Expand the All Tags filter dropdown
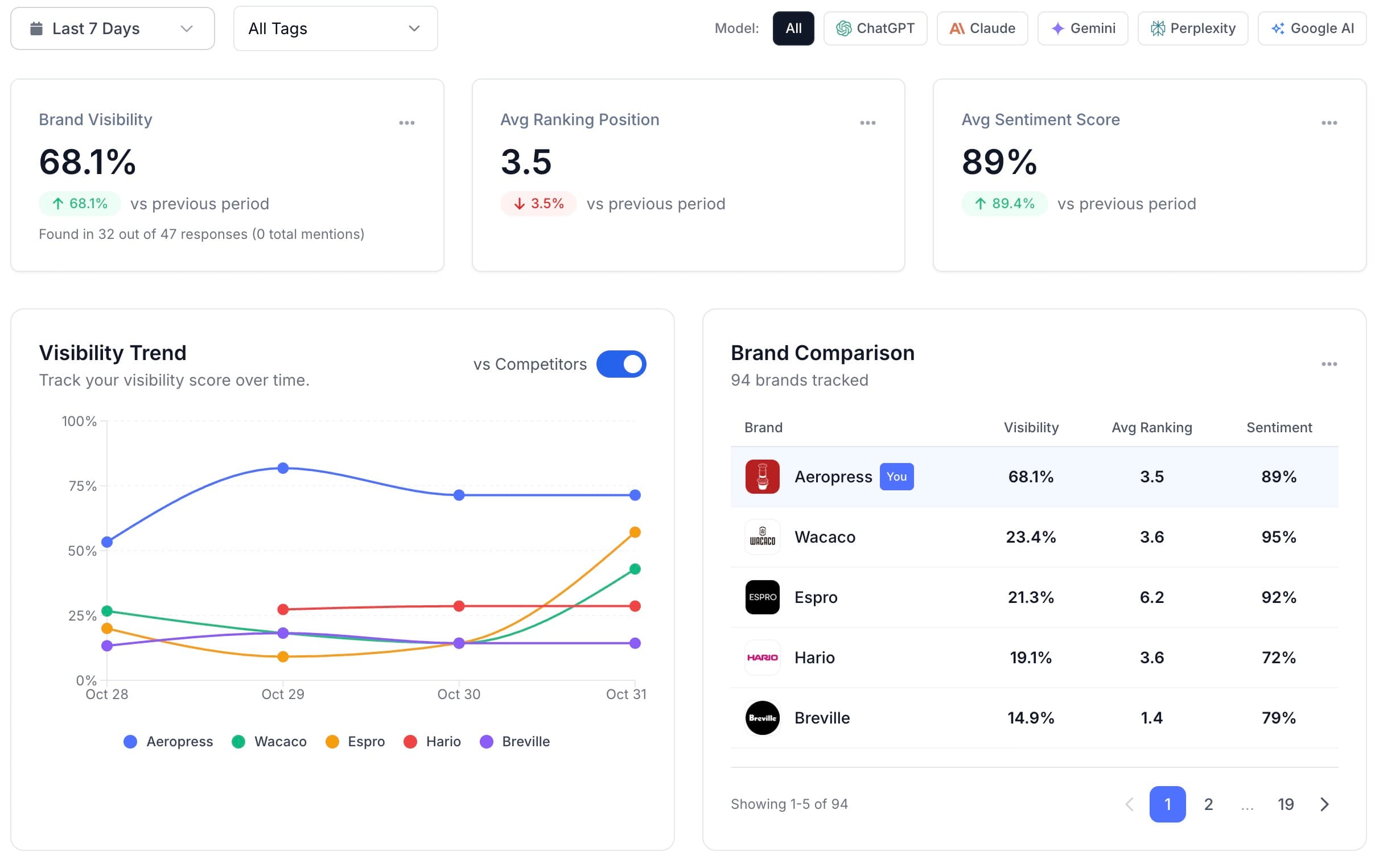 pyautogui.click(x=335, y=28)
